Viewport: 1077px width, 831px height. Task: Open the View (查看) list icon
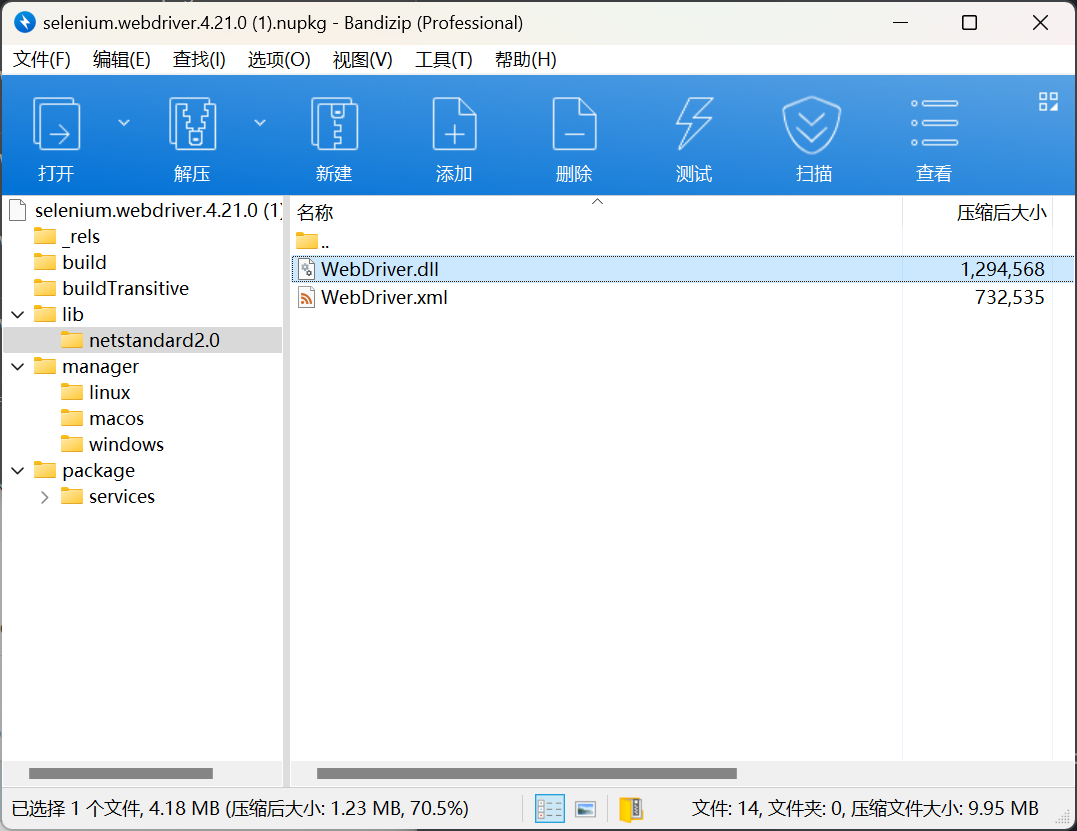934,124
